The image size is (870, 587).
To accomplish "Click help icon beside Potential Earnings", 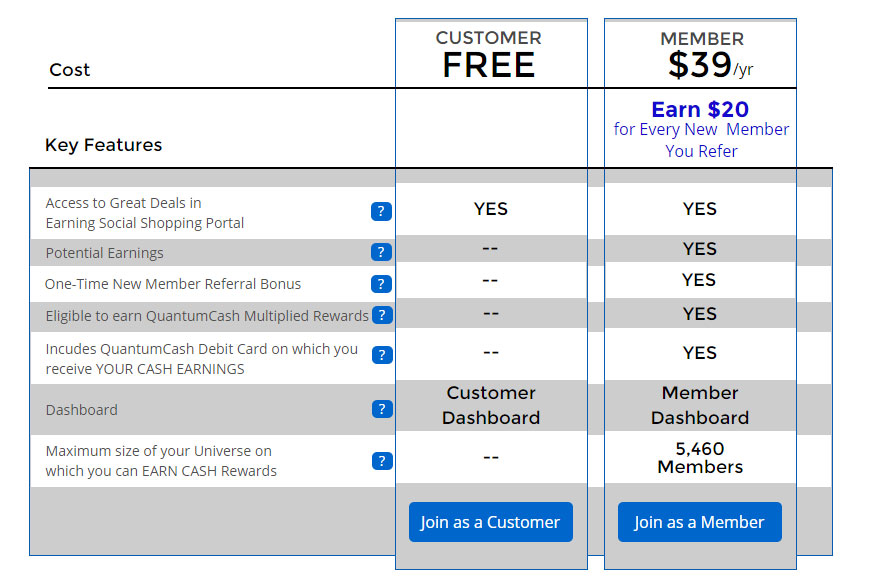I will tap(381, 252).
